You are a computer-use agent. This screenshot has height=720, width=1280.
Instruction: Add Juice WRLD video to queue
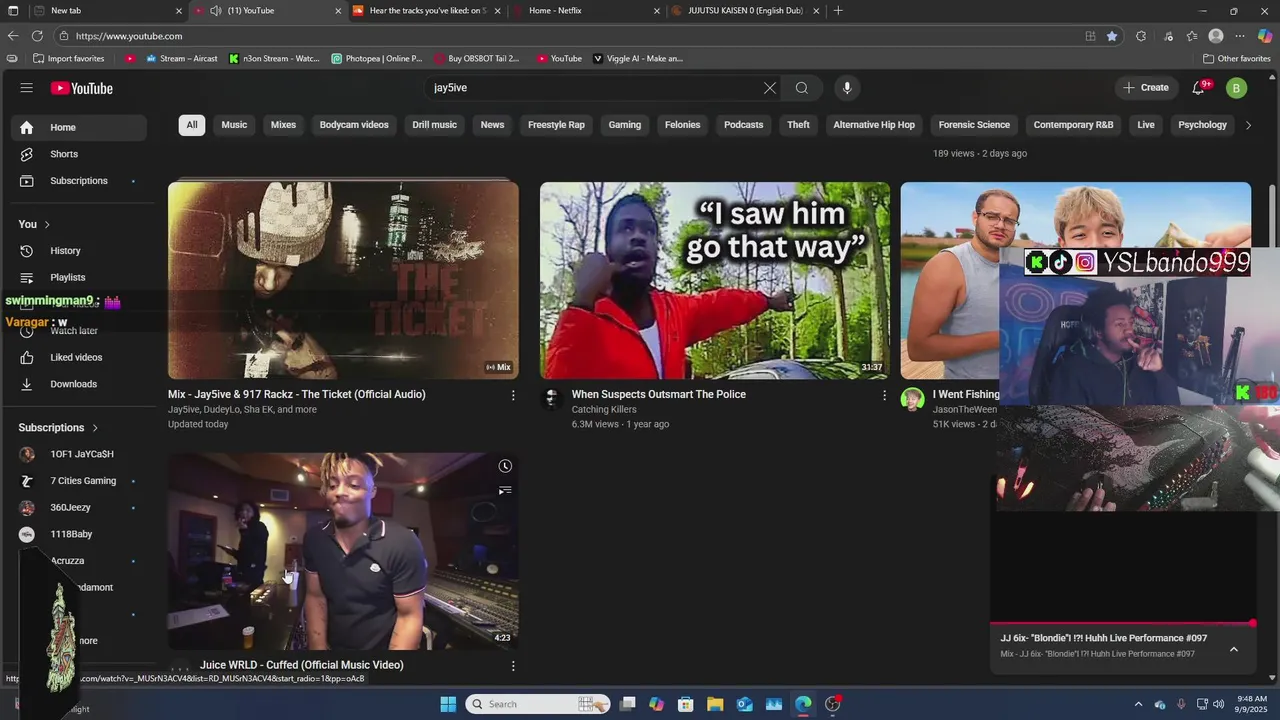coord(505,490)
